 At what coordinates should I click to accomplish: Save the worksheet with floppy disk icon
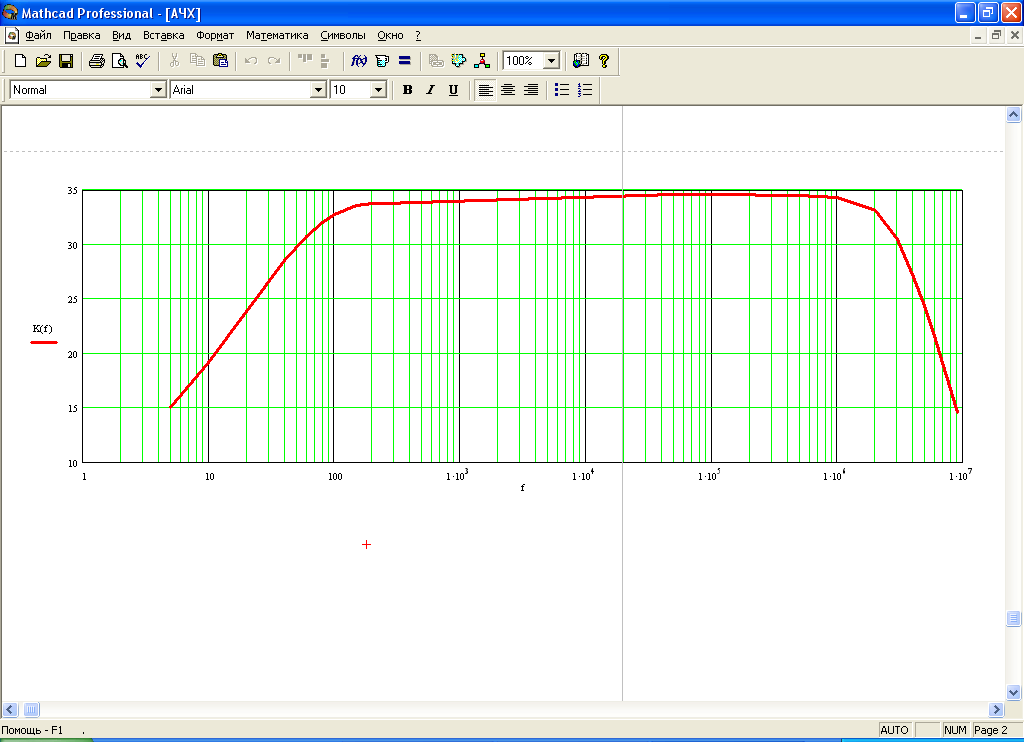click(x=66, y=61)
